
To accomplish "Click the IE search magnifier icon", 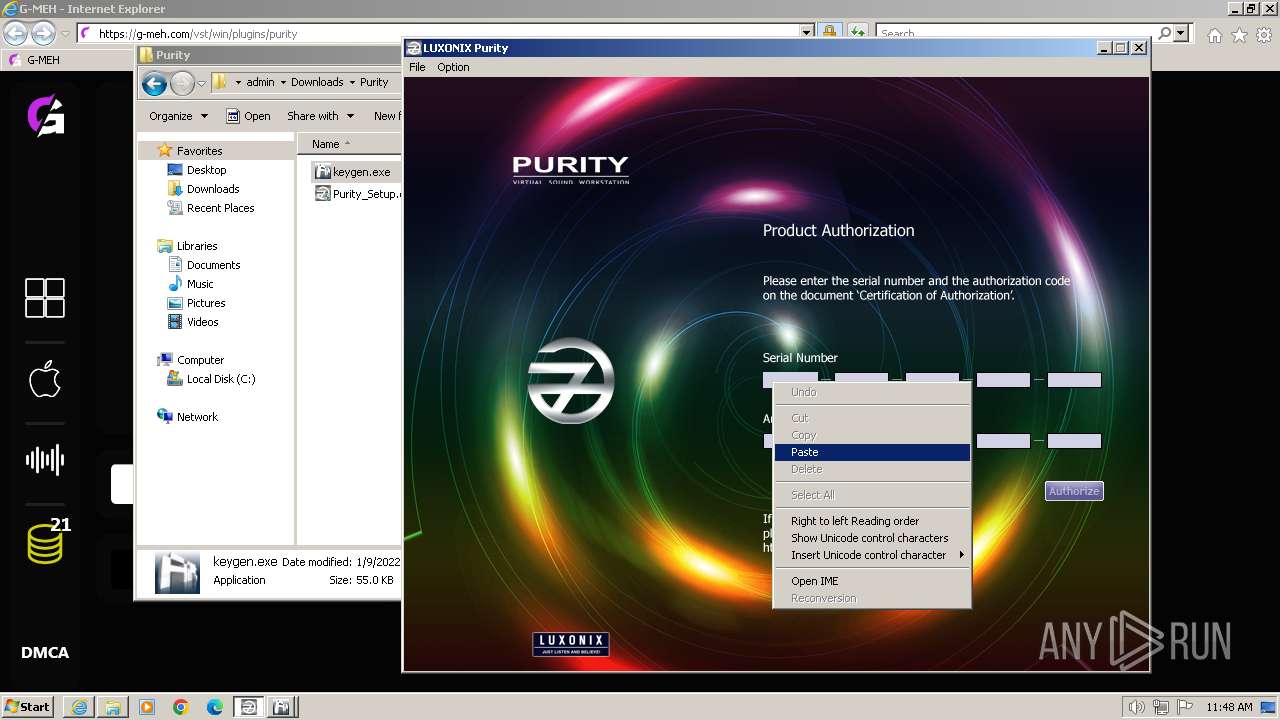I will pos(1164,33).
